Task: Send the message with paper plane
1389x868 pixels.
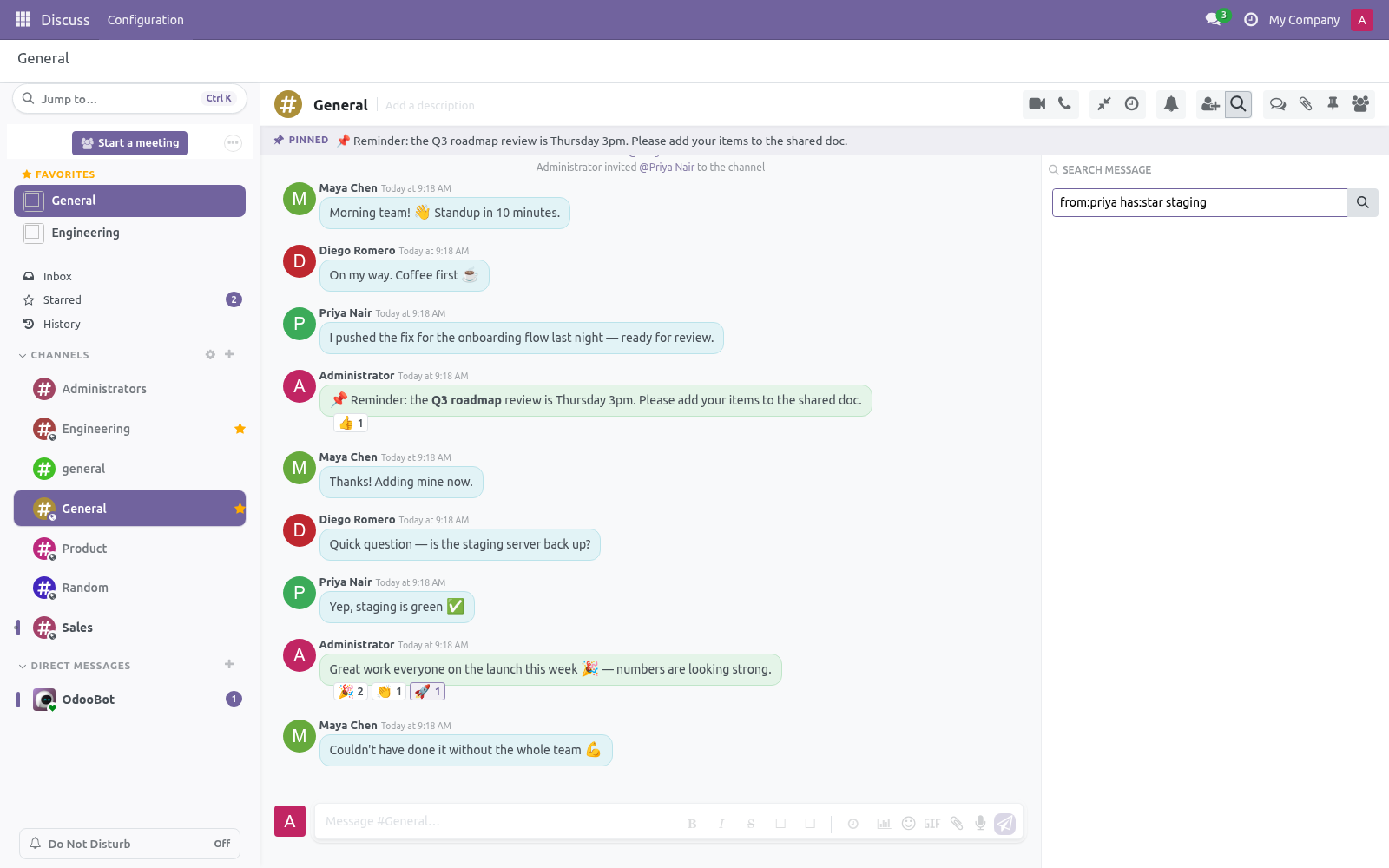Action: pos(1004,824)
